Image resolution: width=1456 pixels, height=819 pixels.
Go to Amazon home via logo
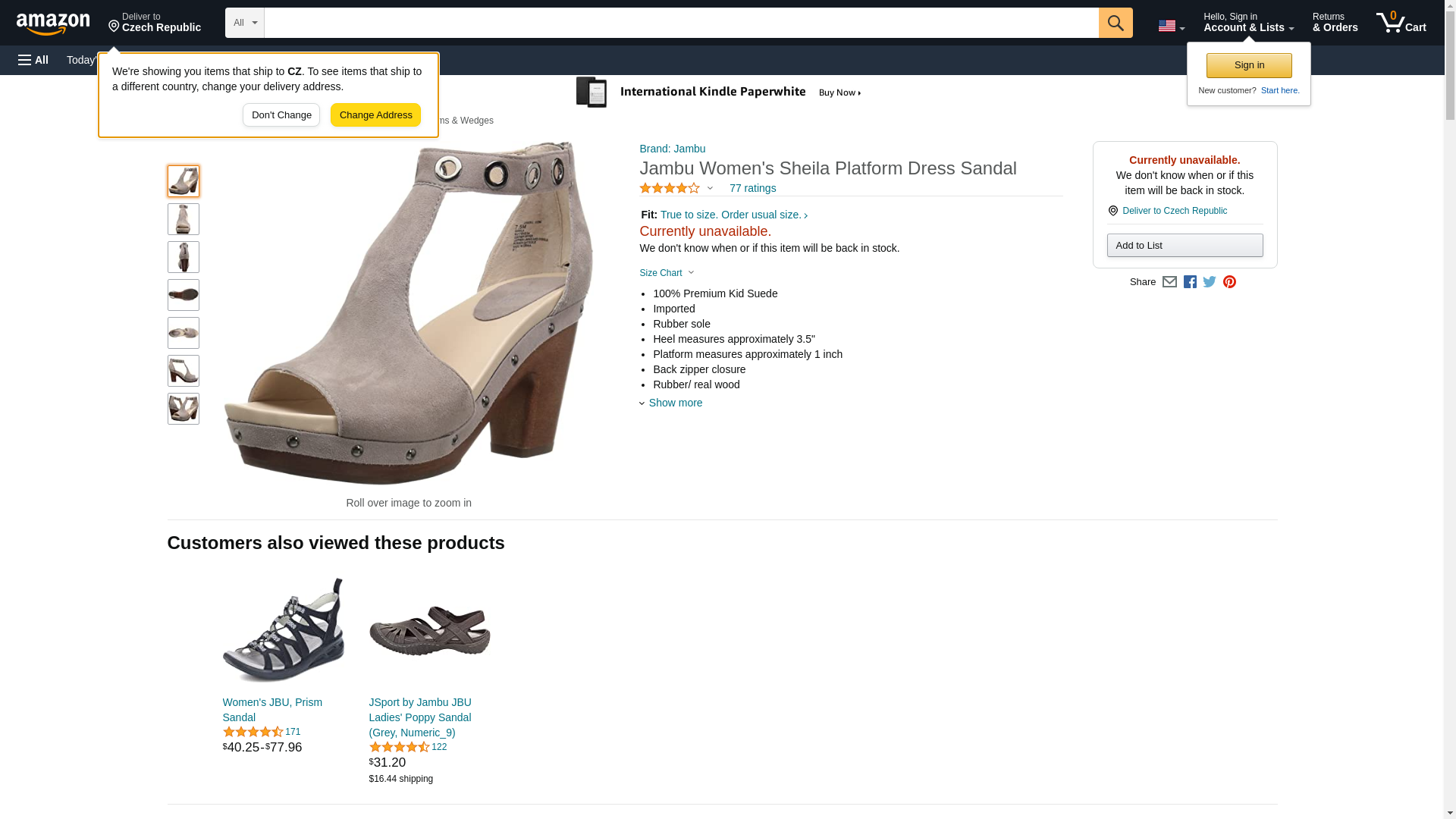(53, 24)
